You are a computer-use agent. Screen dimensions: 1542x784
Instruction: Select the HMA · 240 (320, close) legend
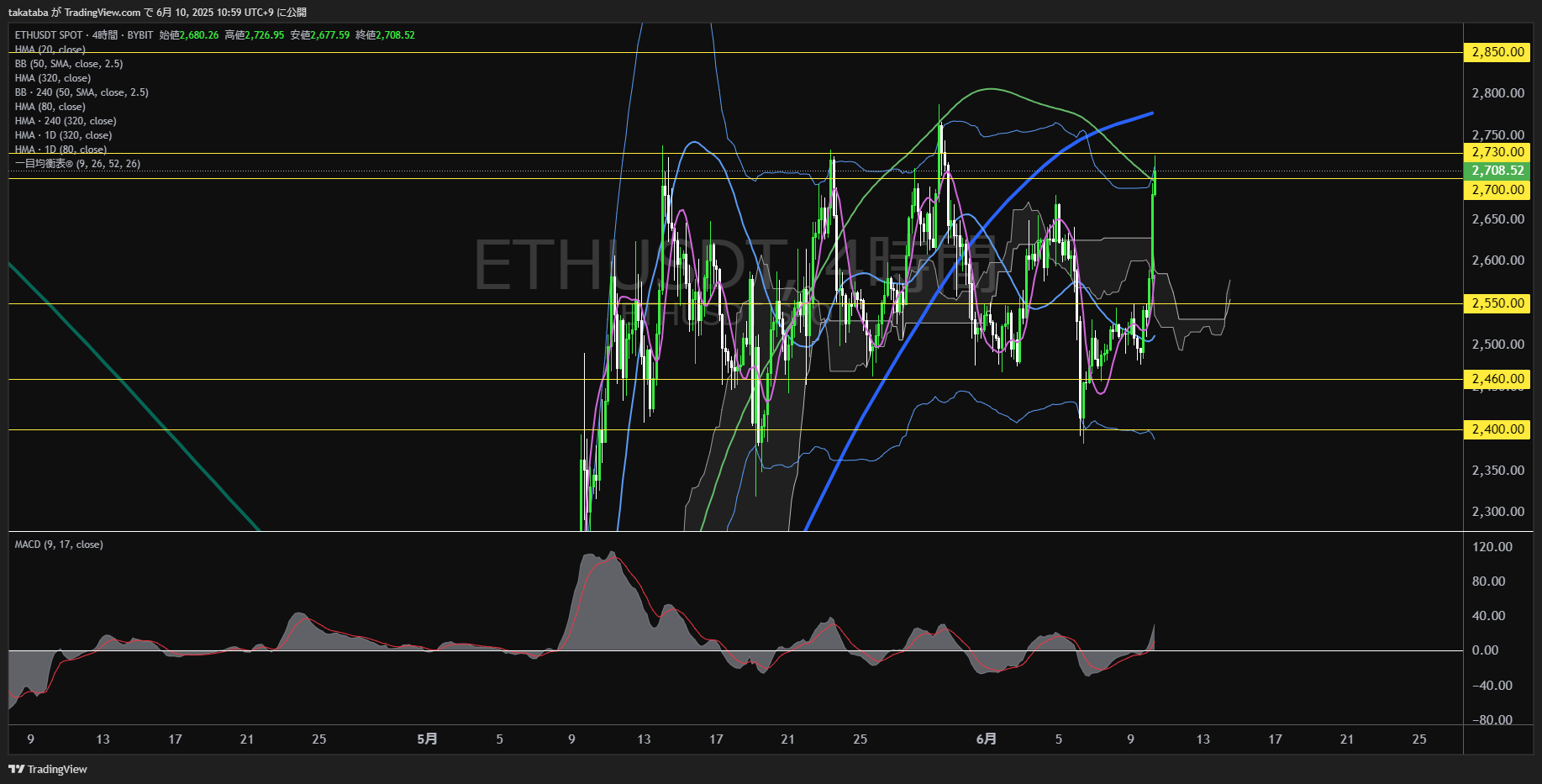tap(66, 121)
